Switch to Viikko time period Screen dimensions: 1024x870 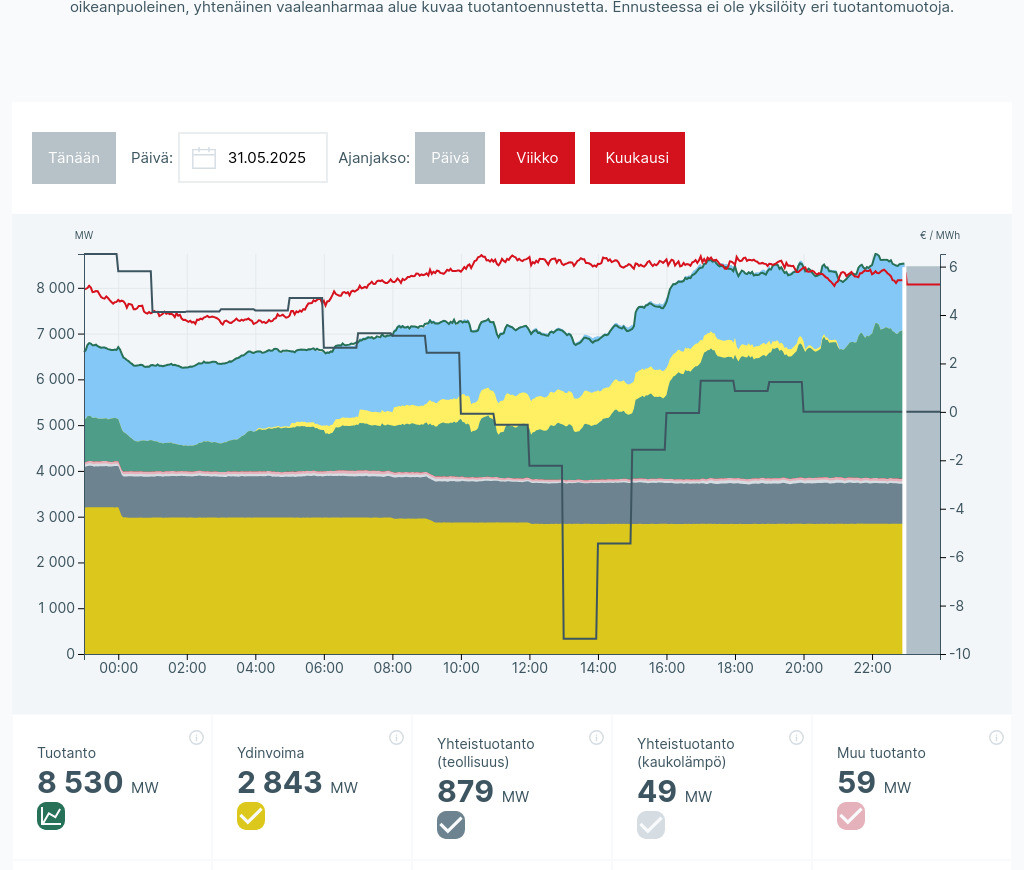(x=537, y=158)
